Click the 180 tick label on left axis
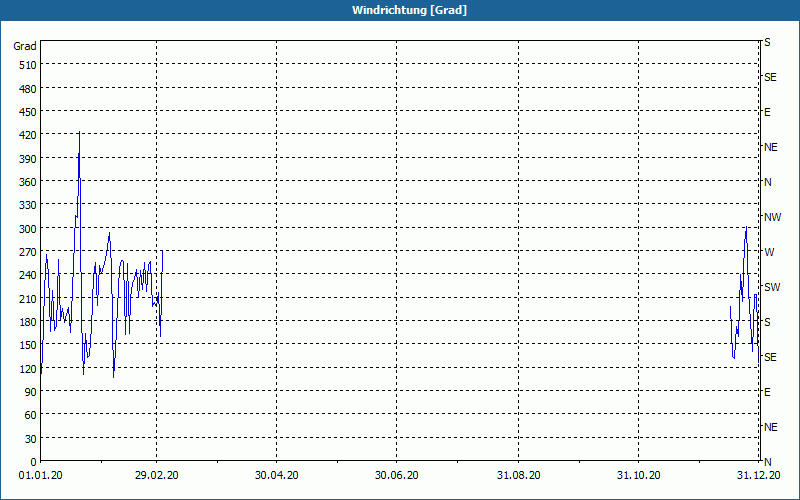Screen dimensions: 800x500 point(27,322)
